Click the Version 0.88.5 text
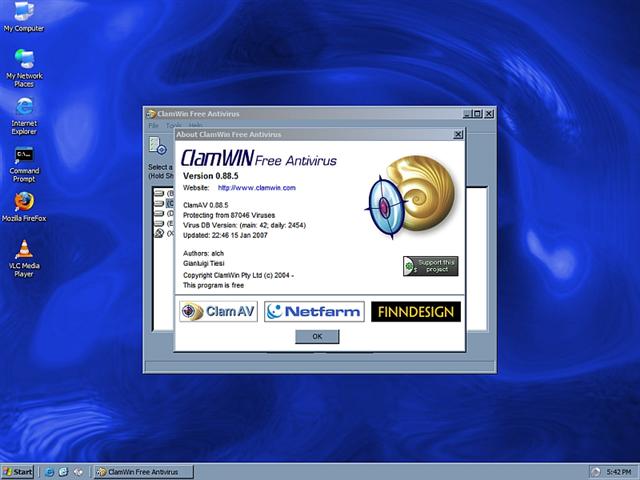 pyautogui.click(x=211, y=176)
